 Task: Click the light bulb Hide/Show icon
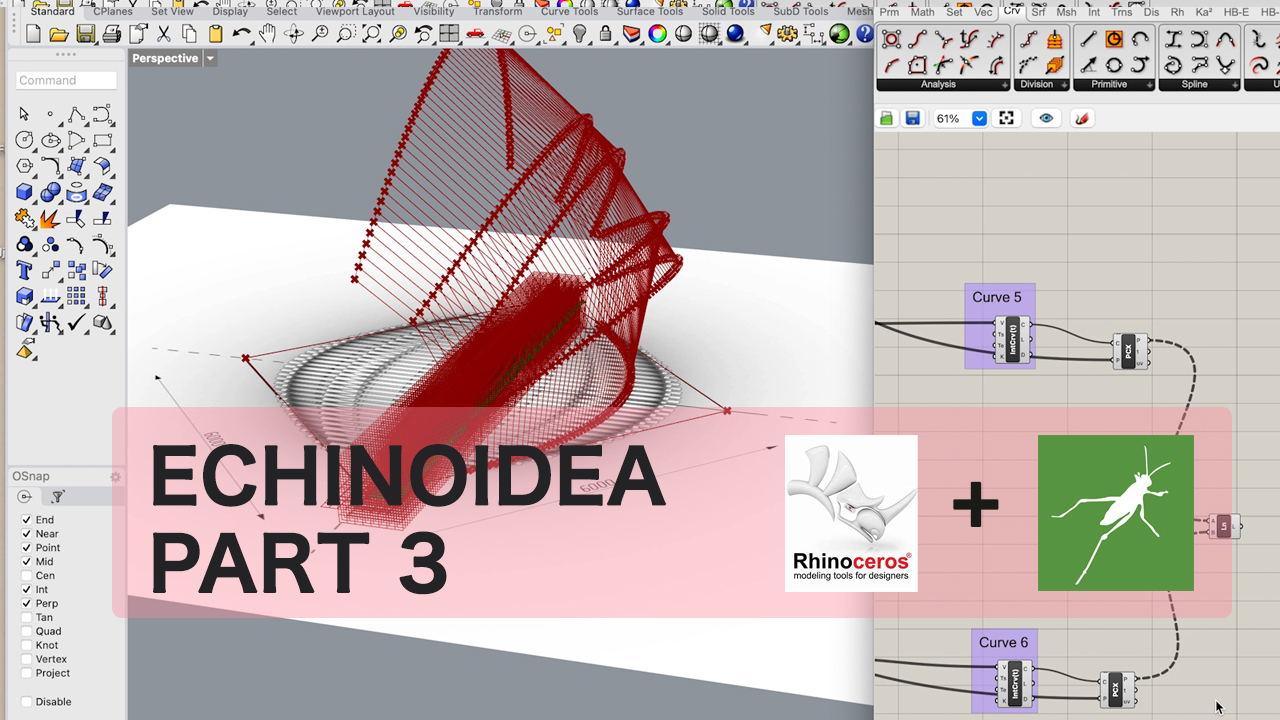(579, 34)
